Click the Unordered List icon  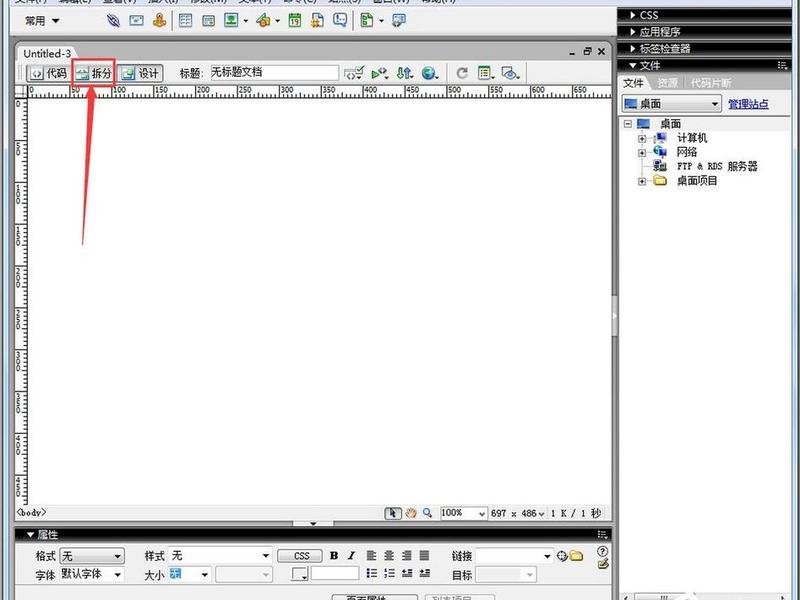pyautogui.click(x=371, y=573)
